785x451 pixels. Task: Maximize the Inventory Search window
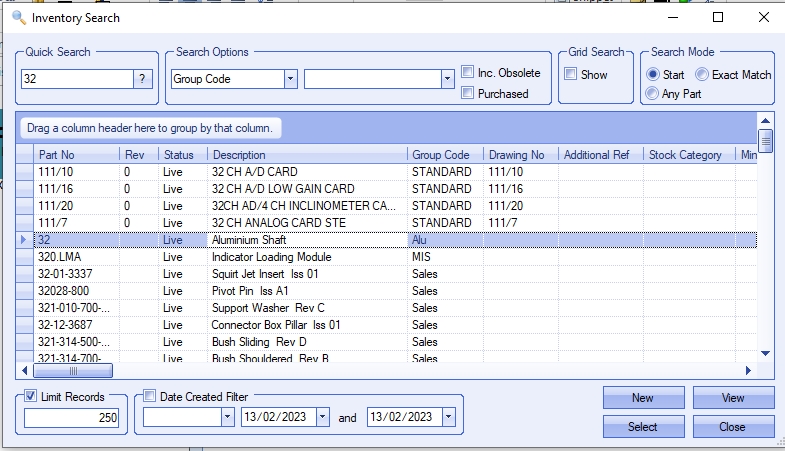(x=718, y=17)
